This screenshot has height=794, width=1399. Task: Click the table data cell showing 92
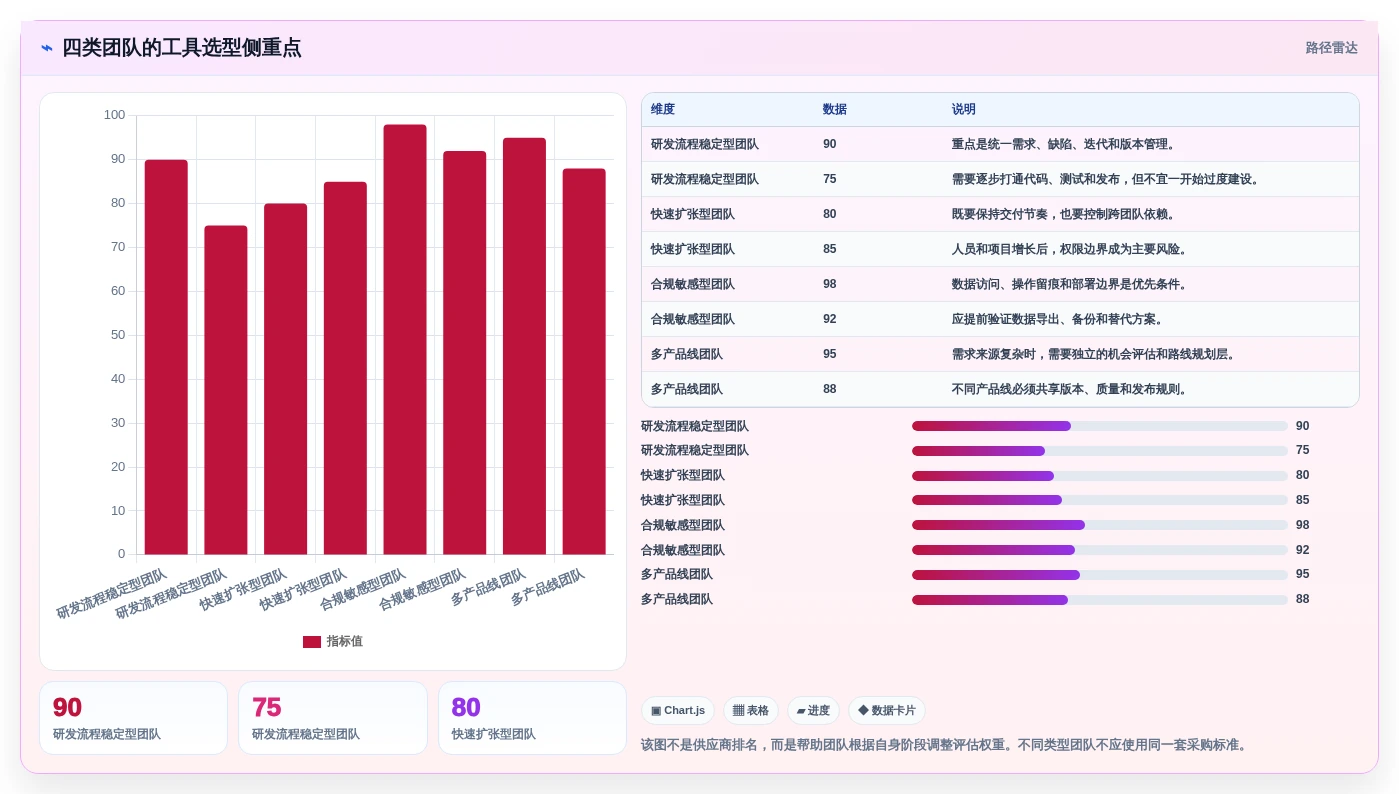point(830,319)
